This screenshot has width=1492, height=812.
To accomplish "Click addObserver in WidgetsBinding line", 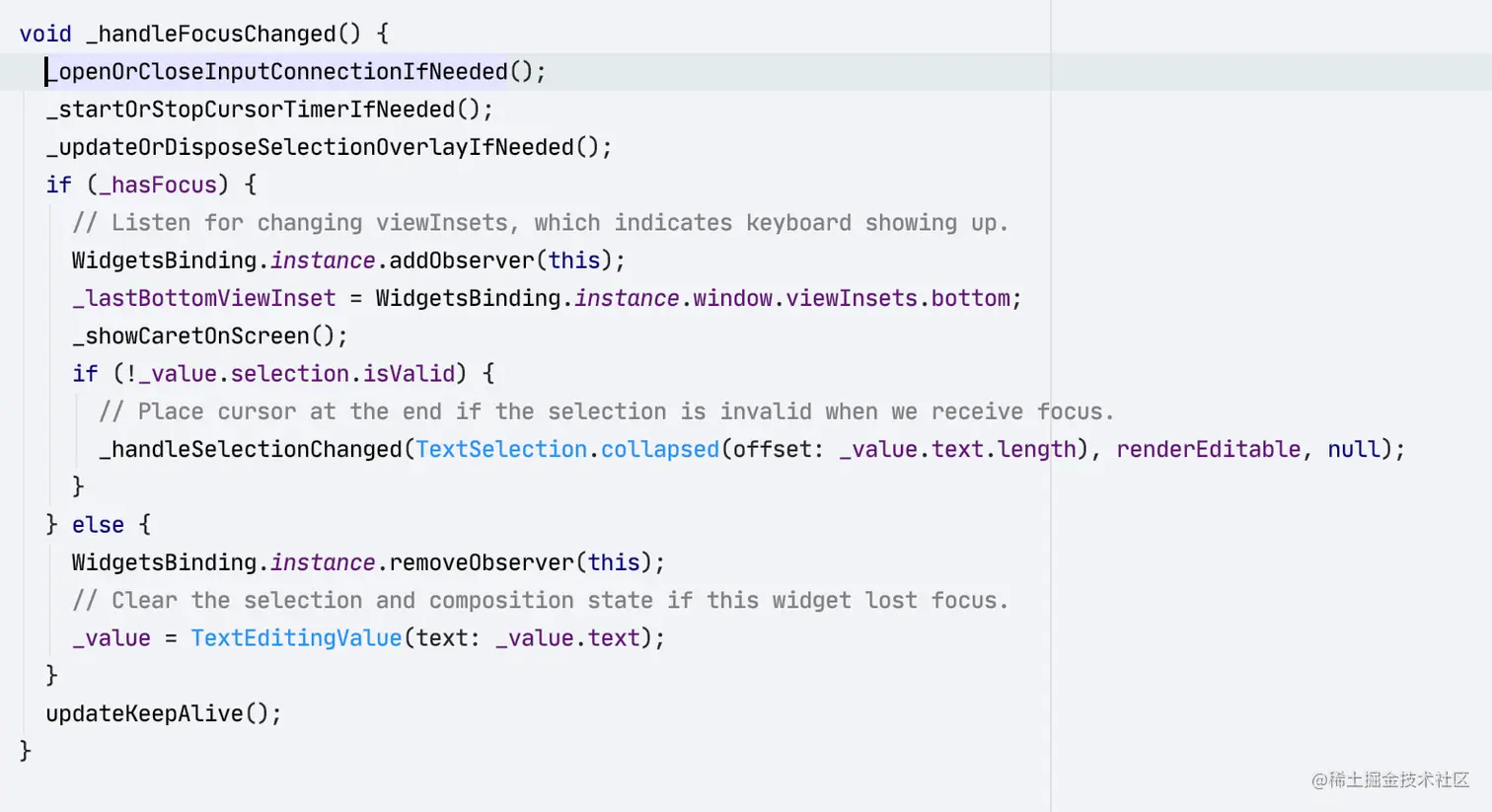I will point(462,260).
